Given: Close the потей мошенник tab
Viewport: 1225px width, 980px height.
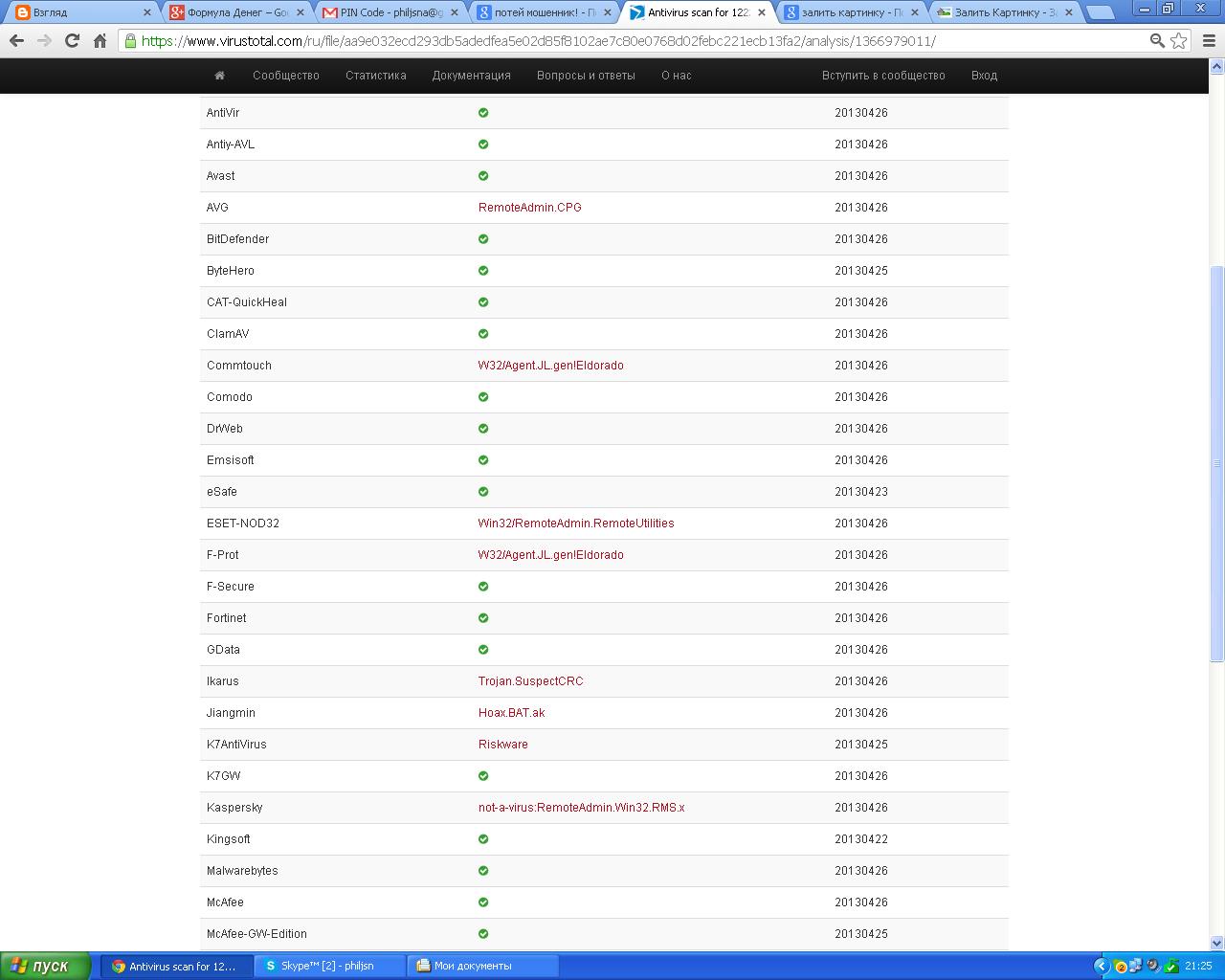Looking at the screenshot, I should tap(607, 12).
